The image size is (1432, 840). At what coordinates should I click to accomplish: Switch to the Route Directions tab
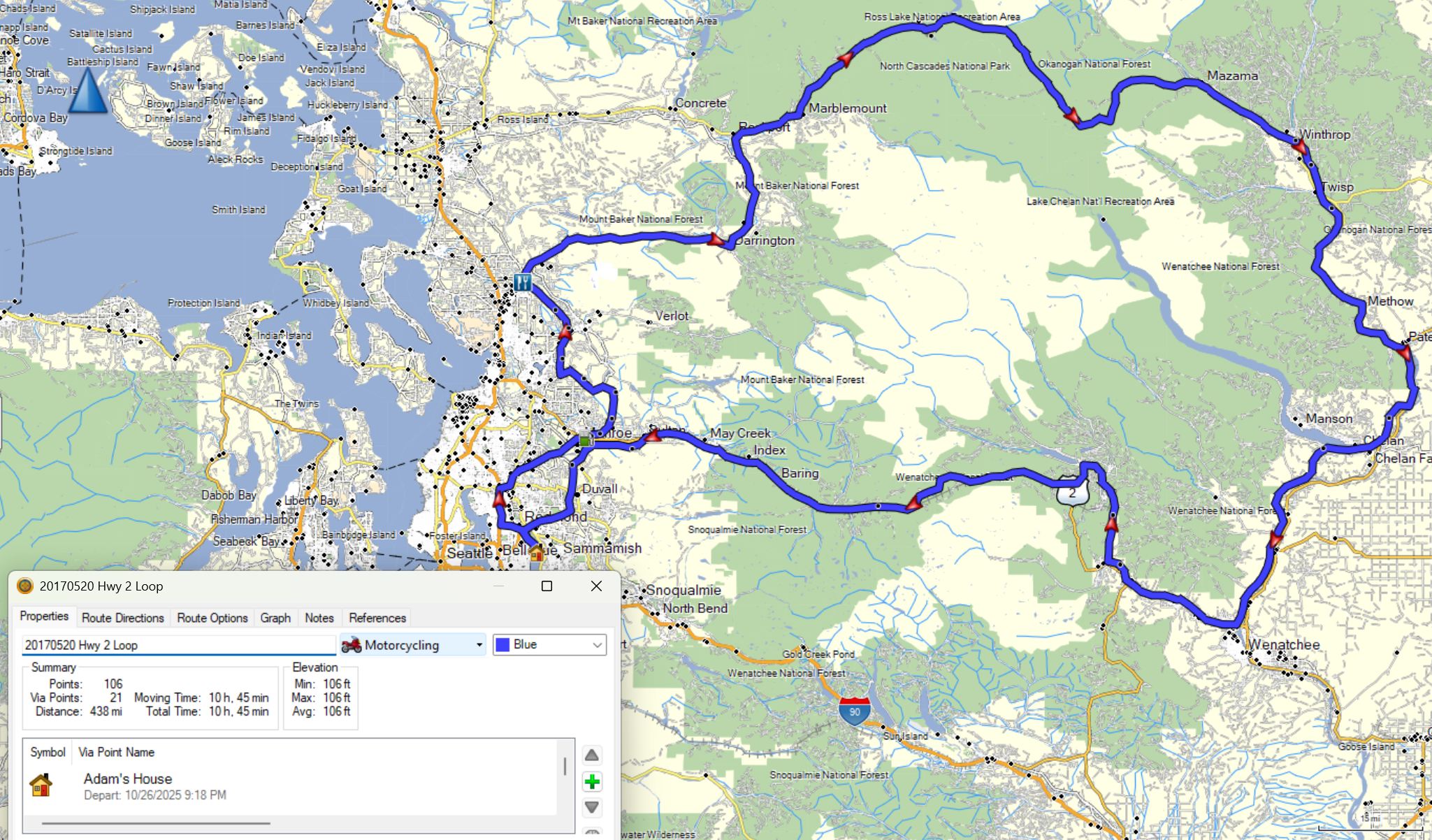122,618
